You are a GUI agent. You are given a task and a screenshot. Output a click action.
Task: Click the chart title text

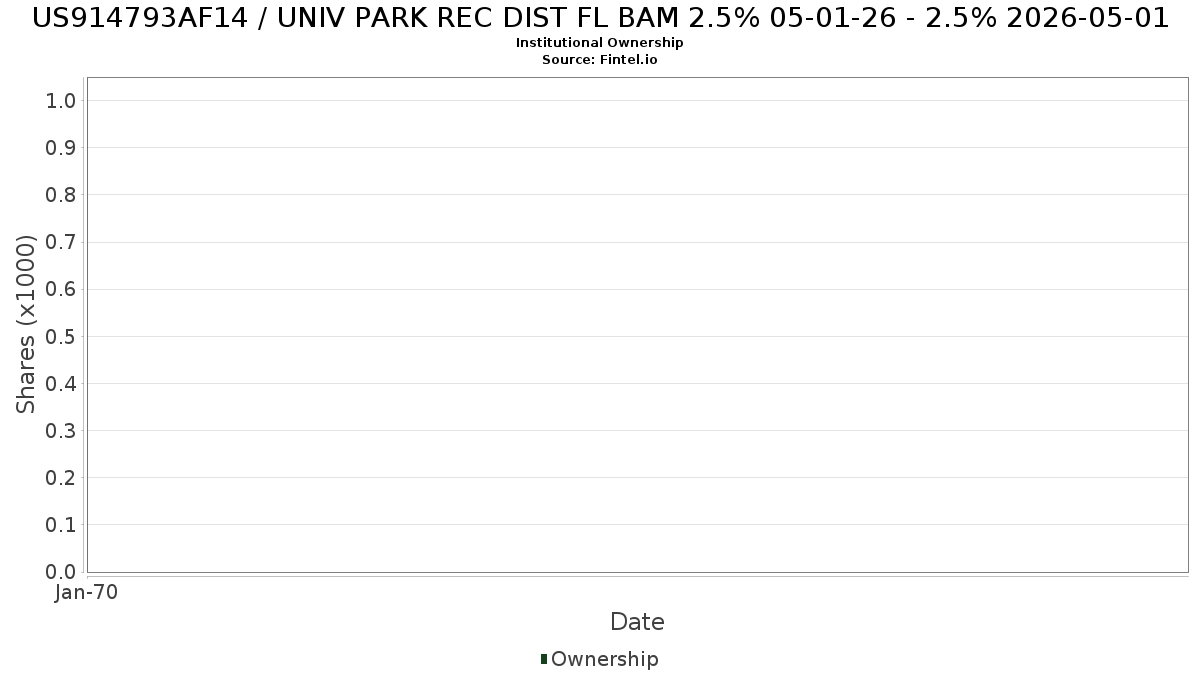[600, 18]
